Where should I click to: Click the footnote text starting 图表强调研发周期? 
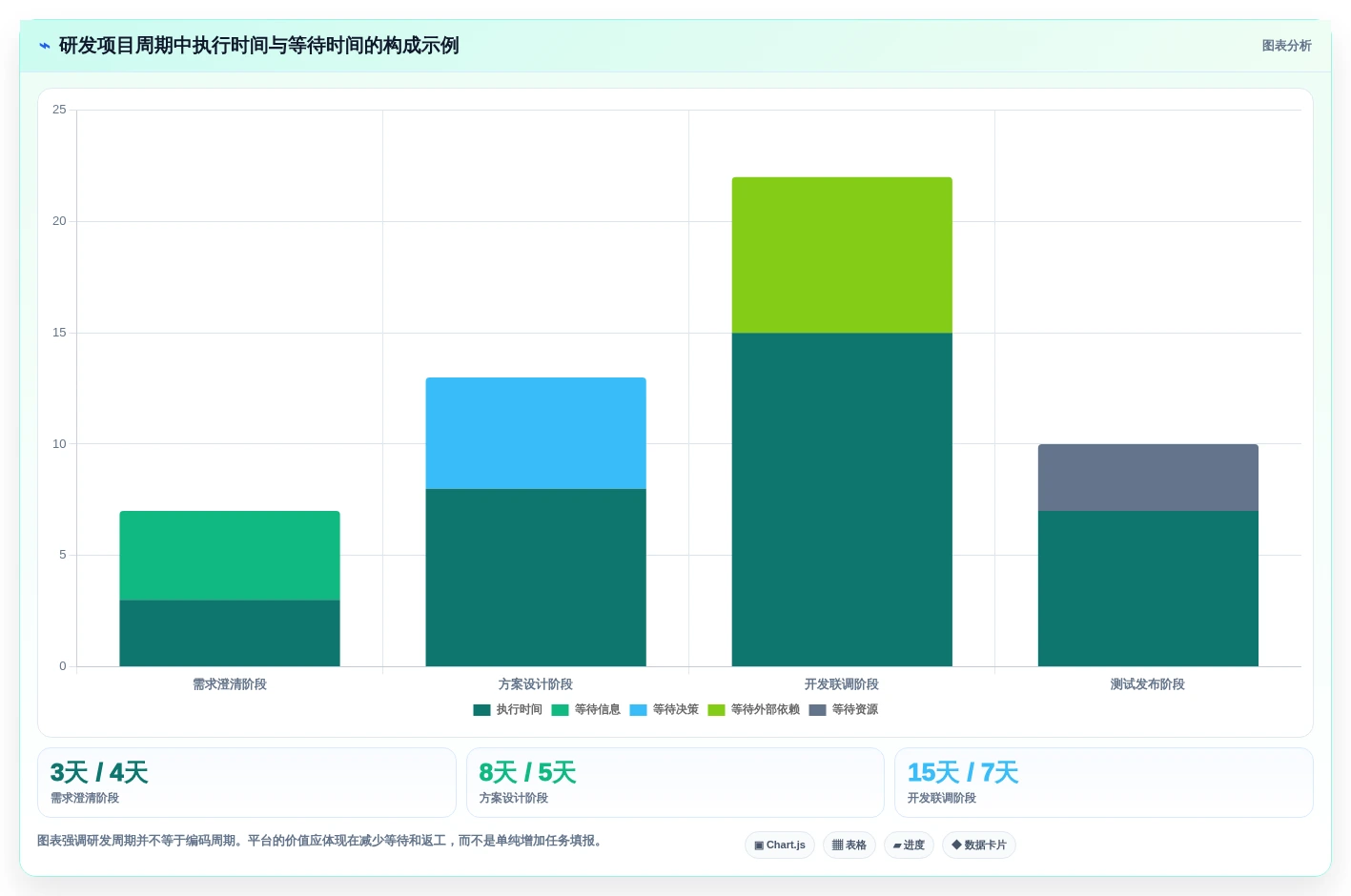pos(322,841)
